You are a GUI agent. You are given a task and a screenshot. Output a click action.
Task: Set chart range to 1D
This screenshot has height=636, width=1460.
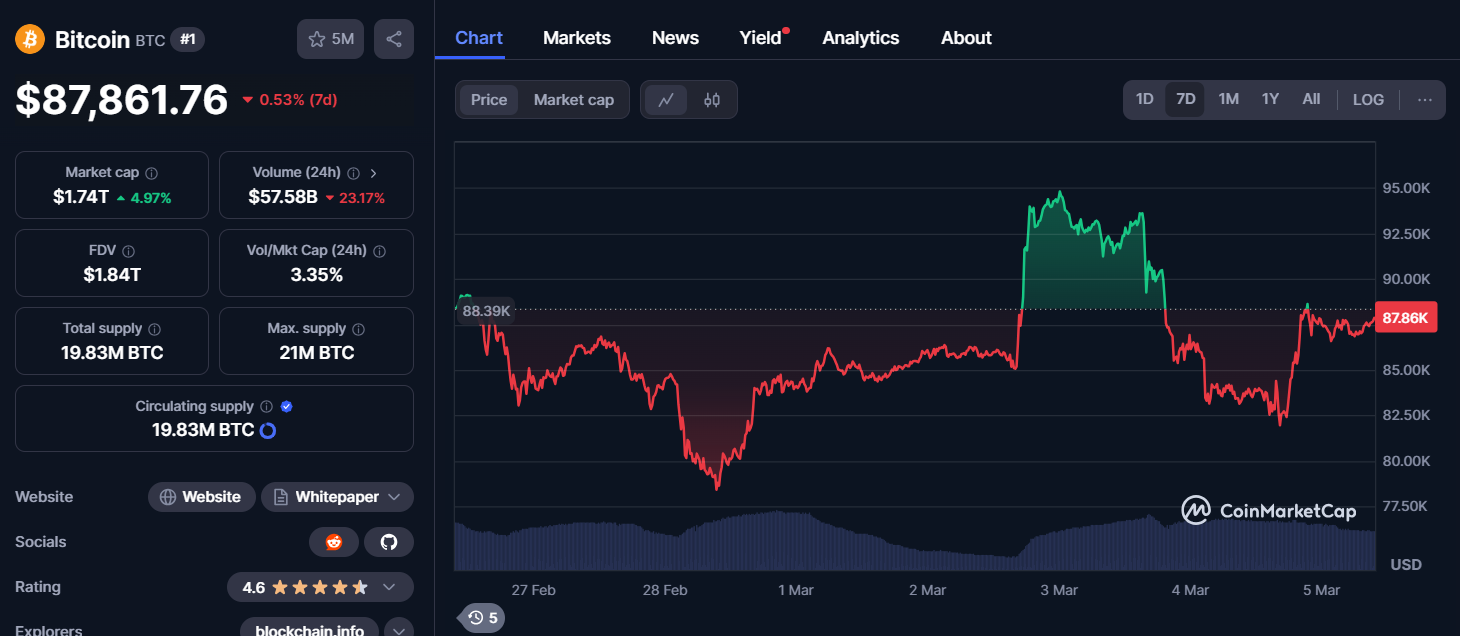click(x=1145, y=99)
